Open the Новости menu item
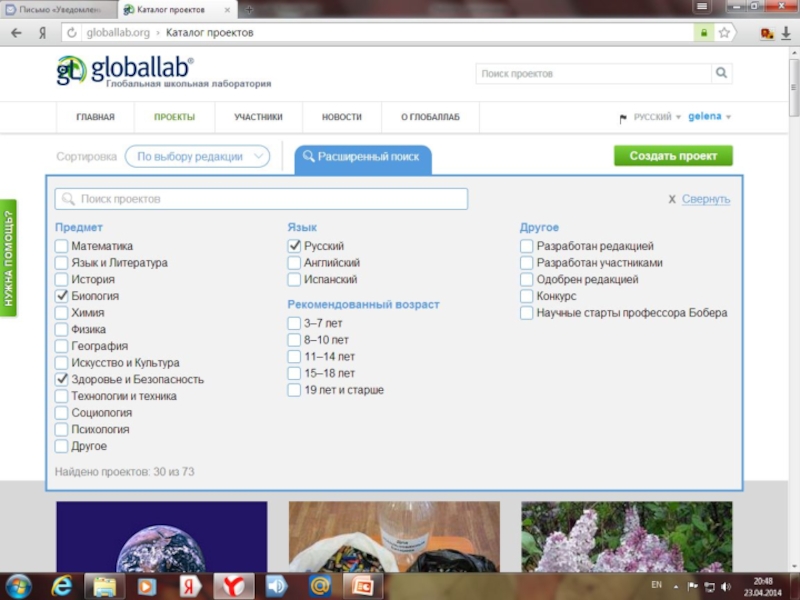The height and width of the screenshot is (600, 800). (341, 117)
